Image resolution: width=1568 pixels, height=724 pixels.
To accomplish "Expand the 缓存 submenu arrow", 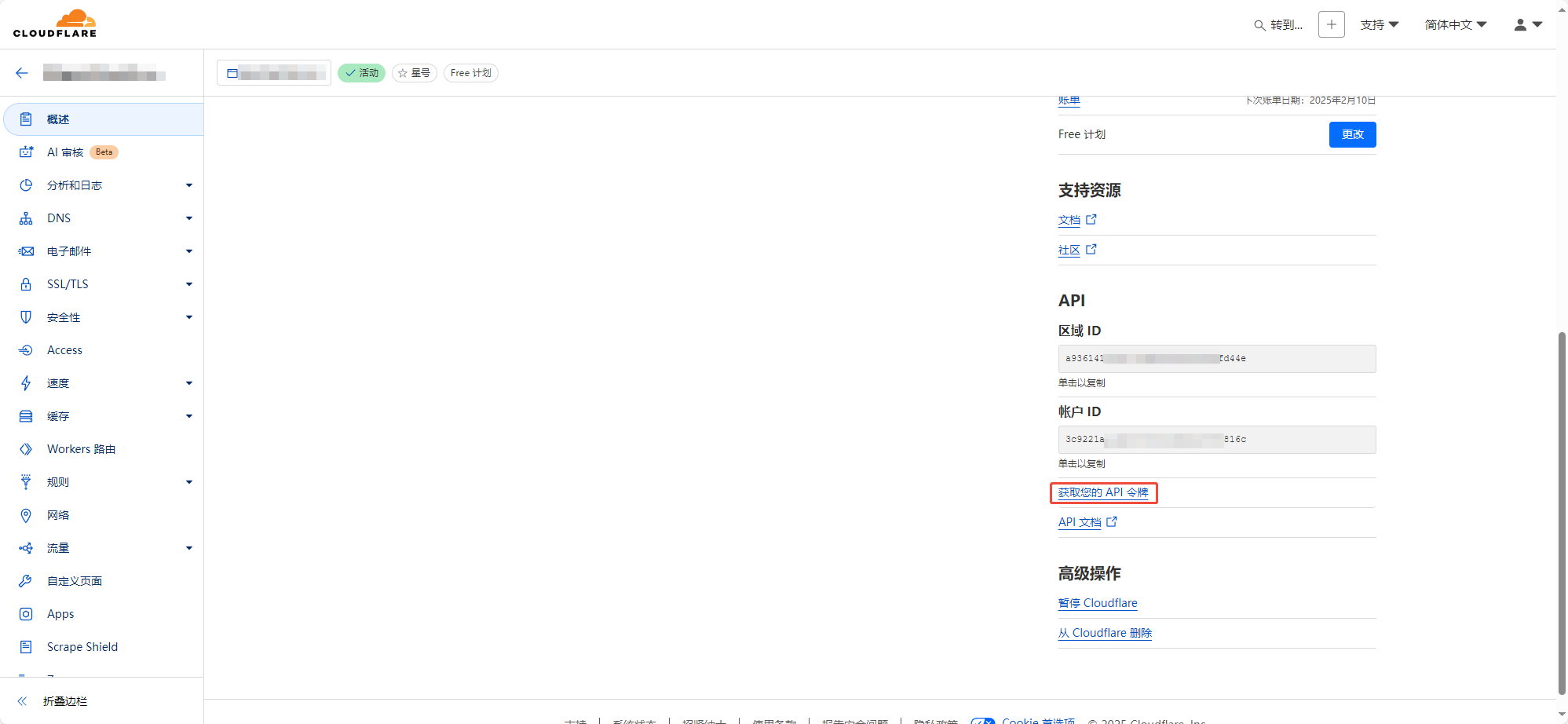I will (189, 416).
